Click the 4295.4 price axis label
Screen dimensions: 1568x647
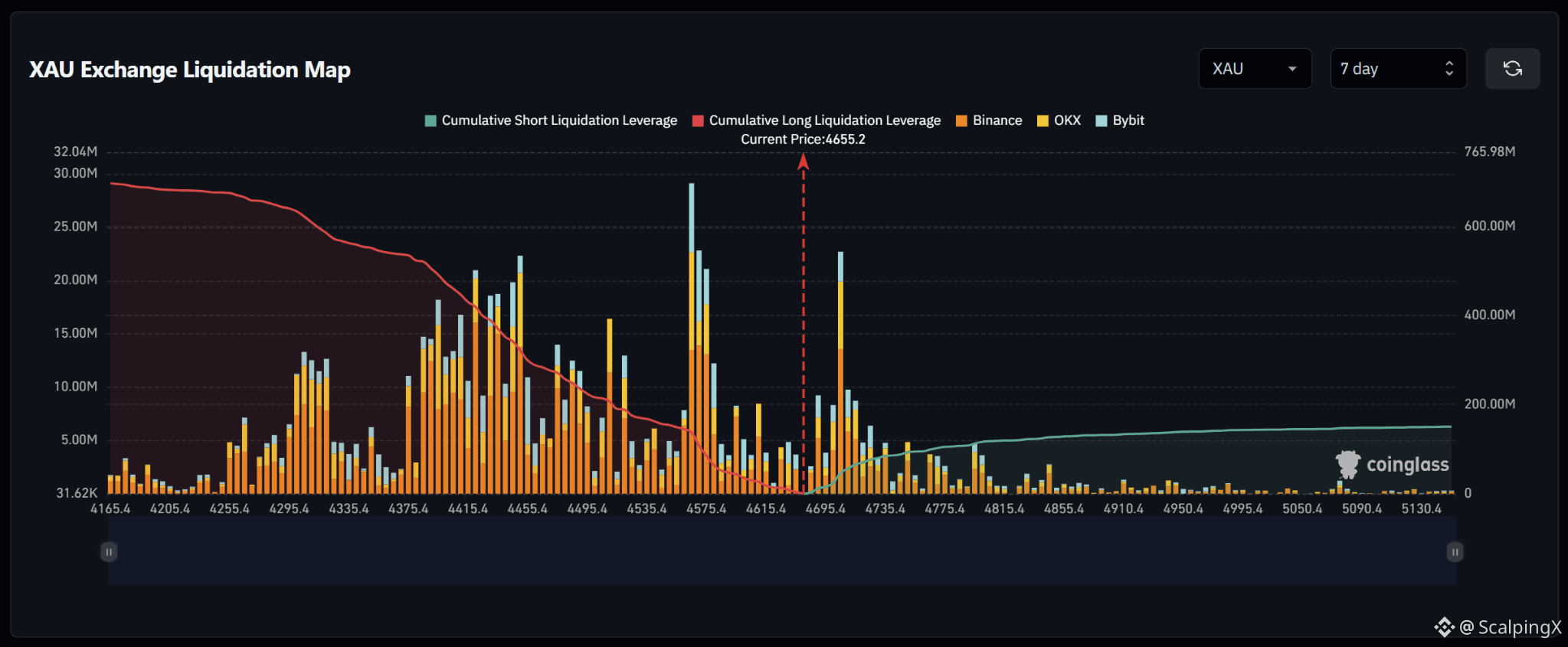[290, 508]
